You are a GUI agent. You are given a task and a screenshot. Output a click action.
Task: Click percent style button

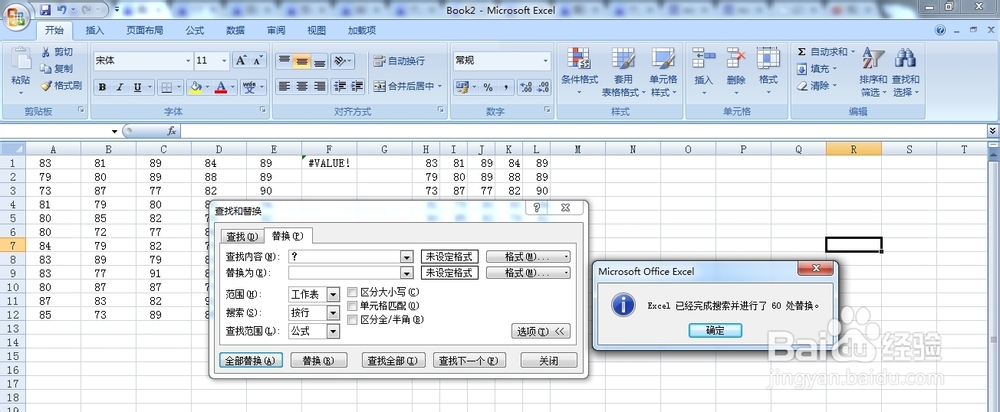point(488,87)
